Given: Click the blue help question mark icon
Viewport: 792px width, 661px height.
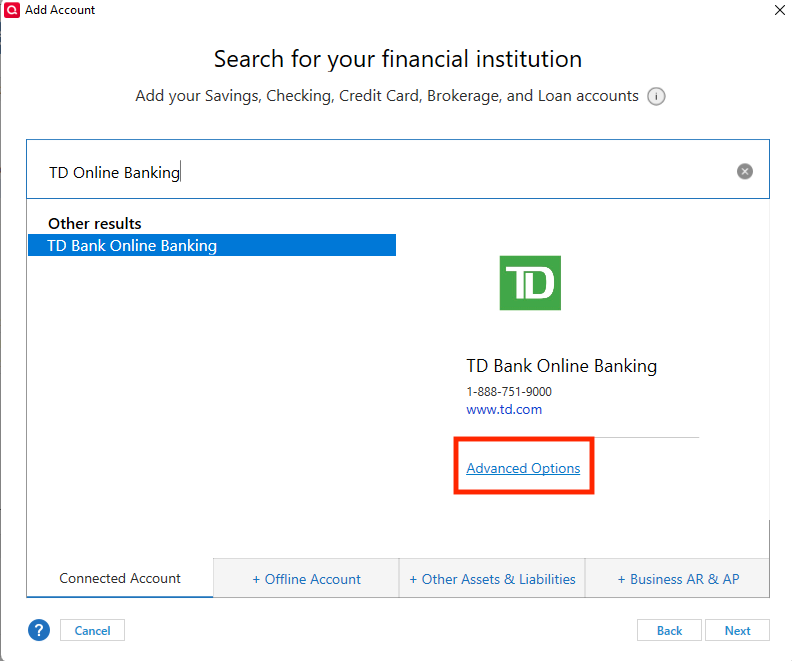Looking at the screenshot, I should (39, 630).
